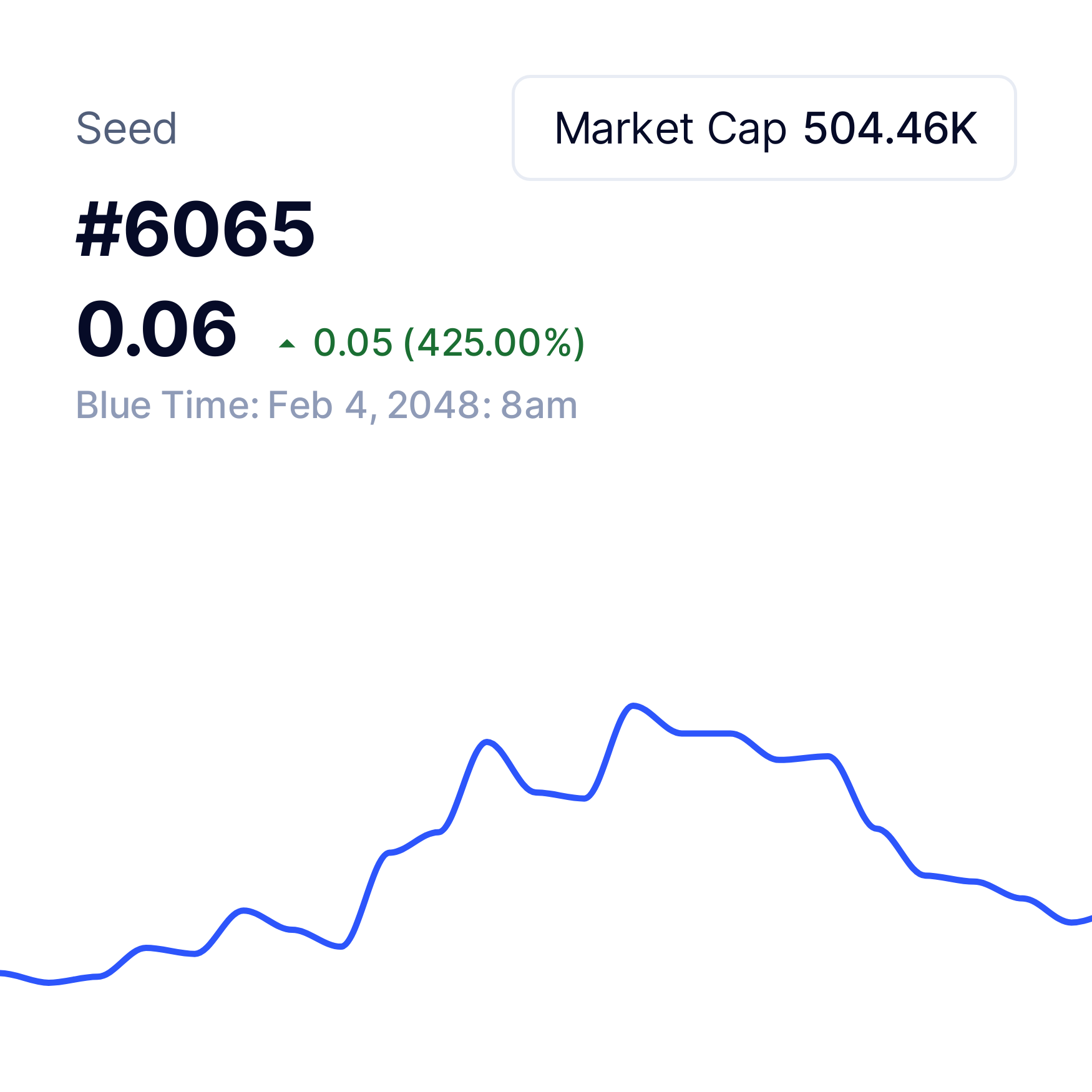1092x1092 pixels.
Task: Click the deep dip before the steep rise
Action: tap(341, 947)
